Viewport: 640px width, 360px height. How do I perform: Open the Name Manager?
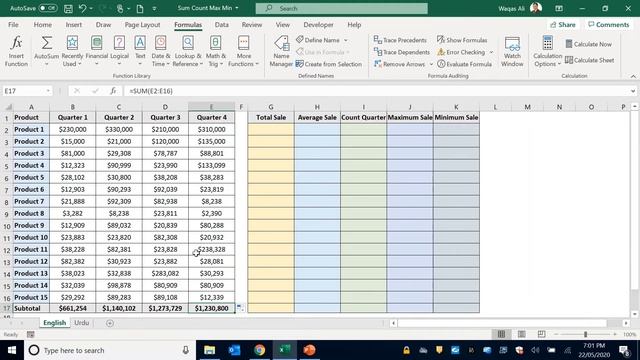coord(281,51)
